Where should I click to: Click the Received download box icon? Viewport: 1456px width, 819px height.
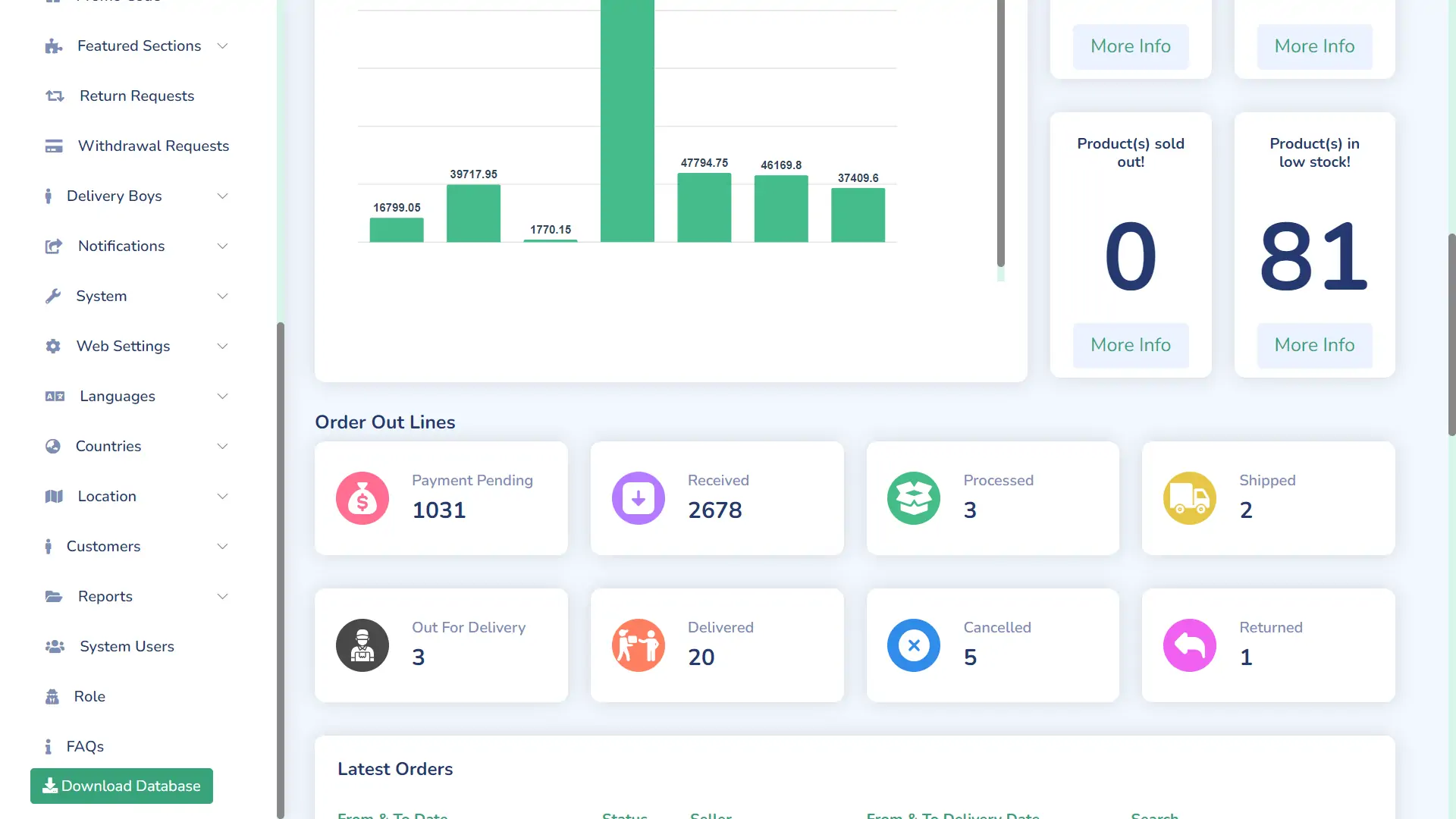click(638, 498)
